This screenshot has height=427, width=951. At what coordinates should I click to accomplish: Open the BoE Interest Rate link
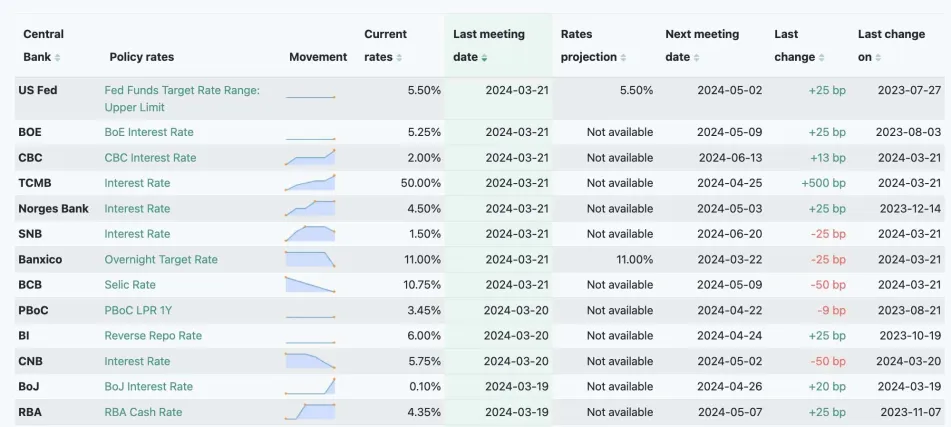[149, 132]
